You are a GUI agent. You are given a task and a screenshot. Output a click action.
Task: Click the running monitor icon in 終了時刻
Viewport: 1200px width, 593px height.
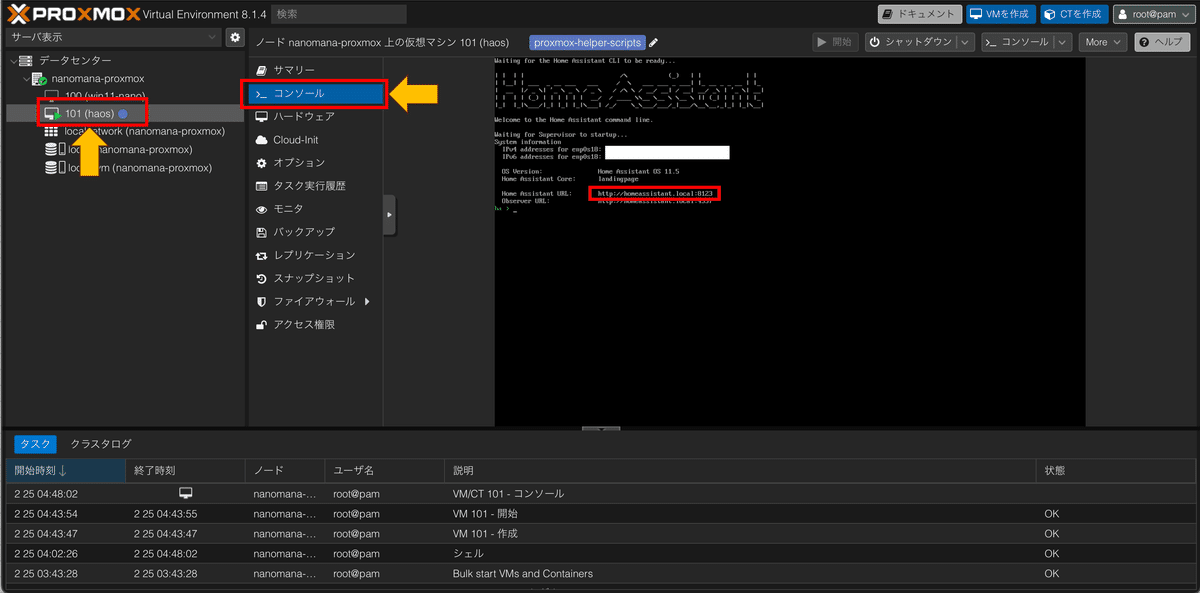pos(185,493)
